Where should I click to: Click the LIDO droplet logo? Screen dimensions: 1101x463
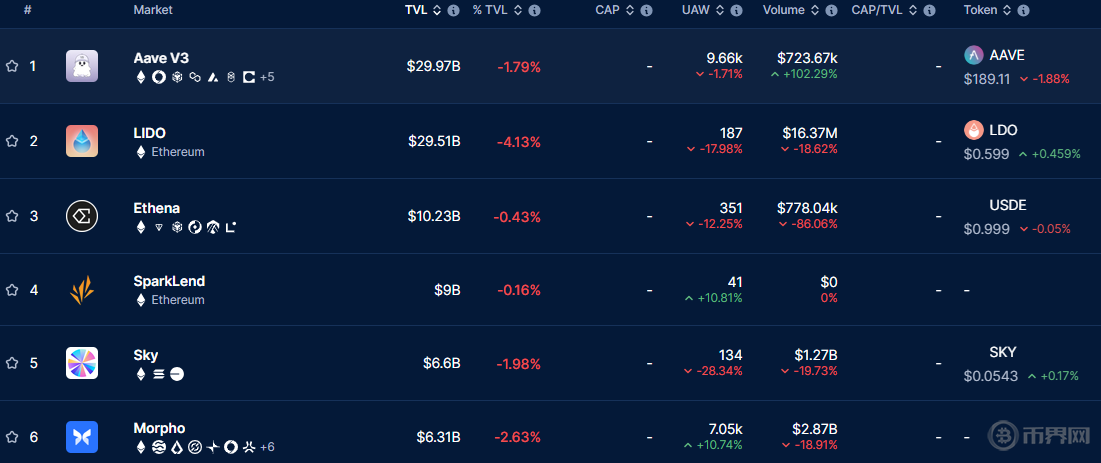[82, 141]
